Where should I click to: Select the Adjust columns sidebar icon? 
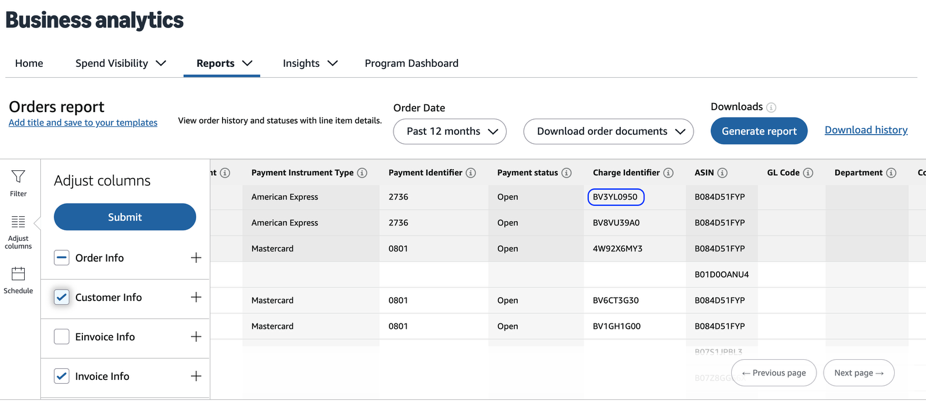(18, 222)
